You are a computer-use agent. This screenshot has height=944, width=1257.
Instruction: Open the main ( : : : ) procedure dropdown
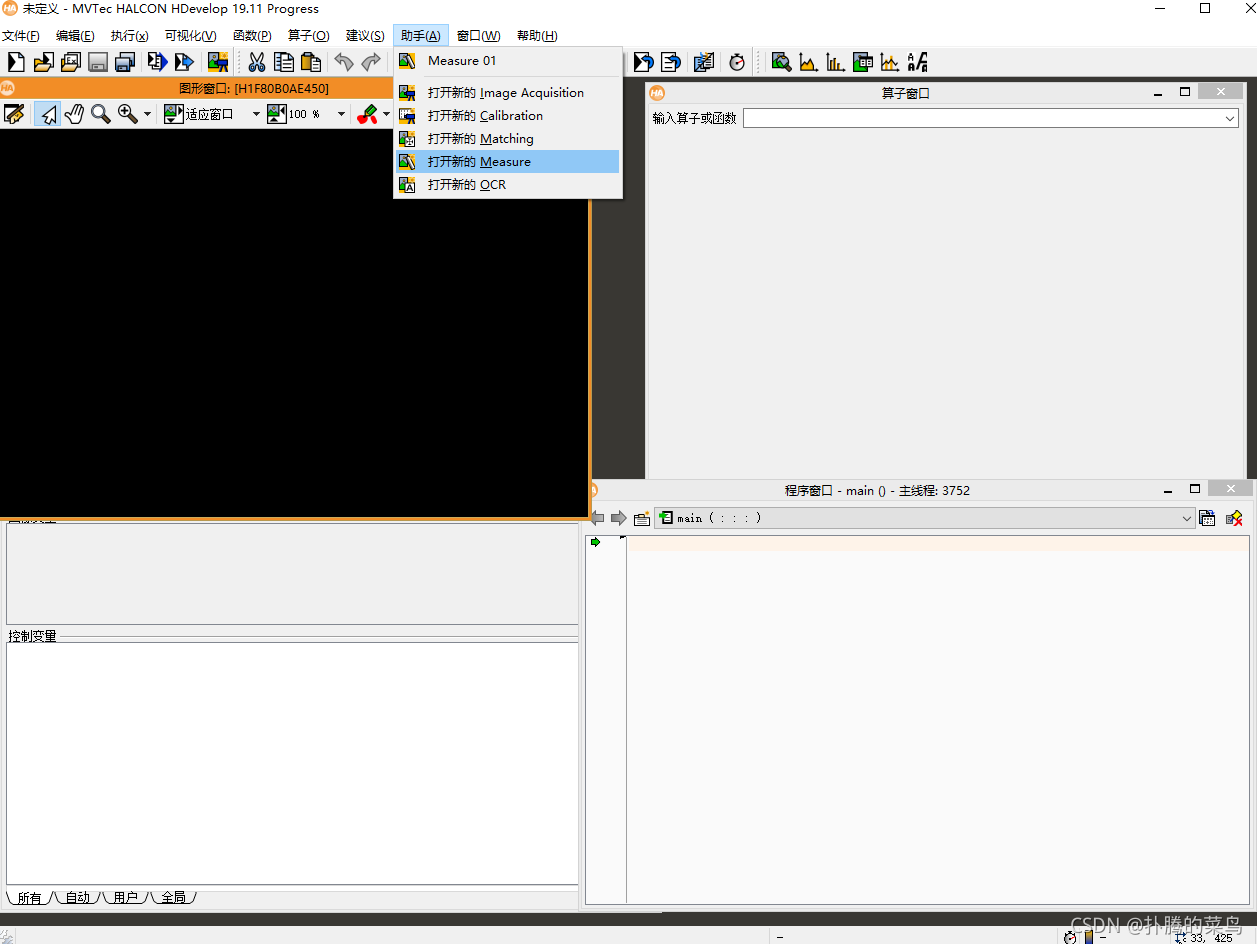pyautogui.click(x=924, y=518)
